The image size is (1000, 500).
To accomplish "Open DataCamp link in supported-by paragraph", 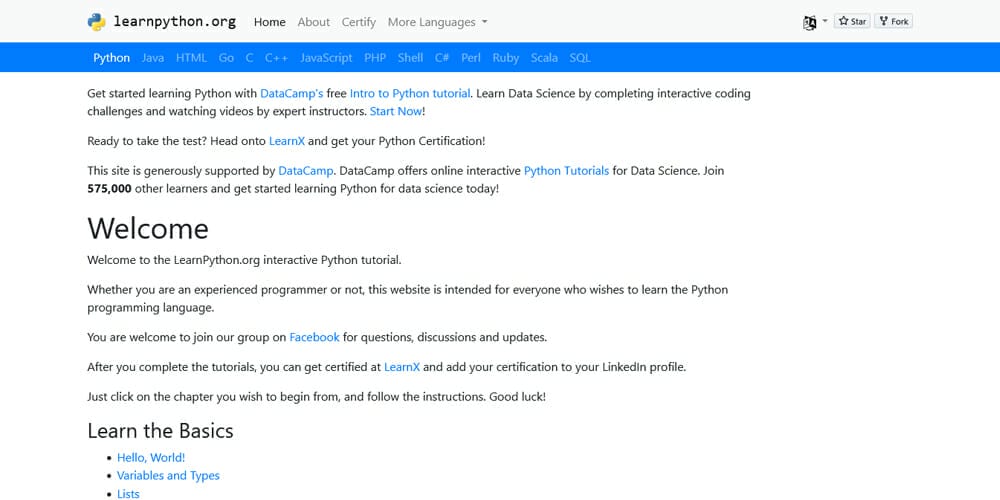I will coord(305,171).
